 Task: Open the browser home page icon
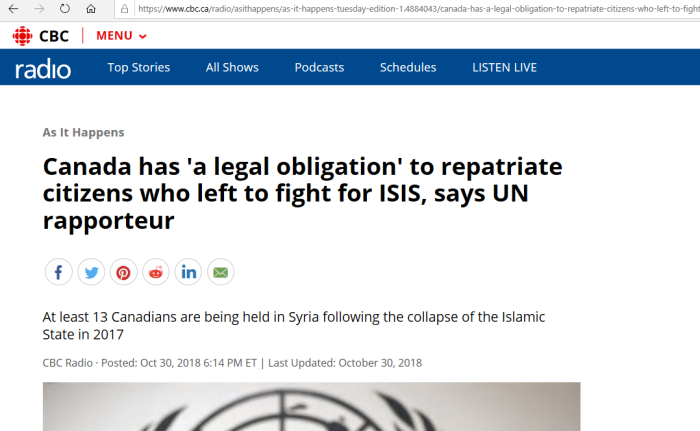91,8
